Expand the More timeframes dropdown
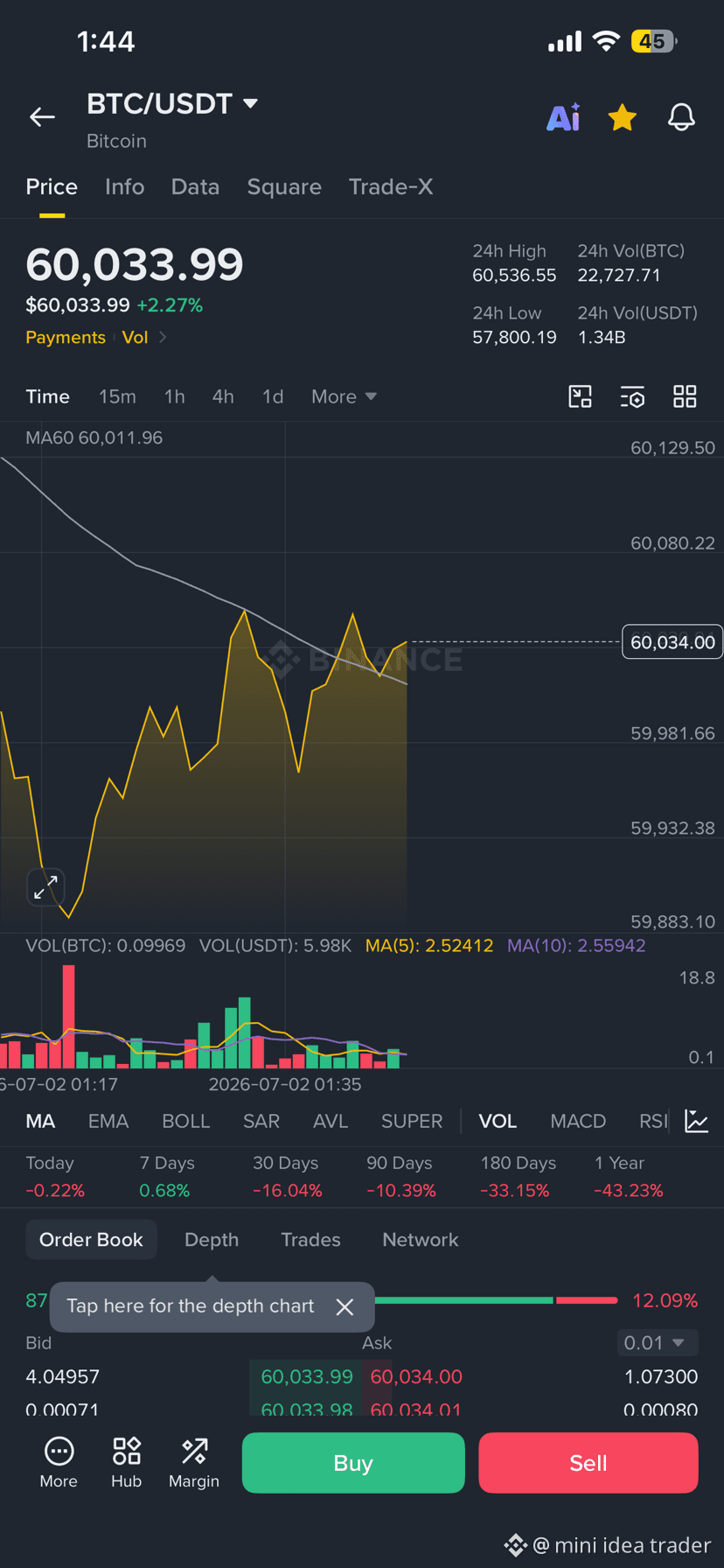 point(344,396)
